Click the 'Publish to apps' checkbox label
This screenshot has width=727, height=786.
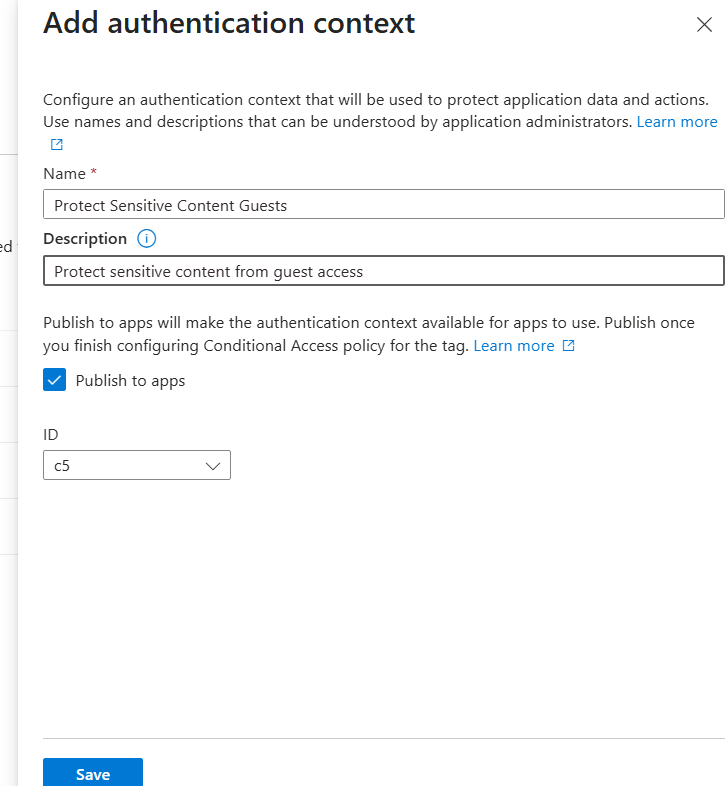point(130,381)
